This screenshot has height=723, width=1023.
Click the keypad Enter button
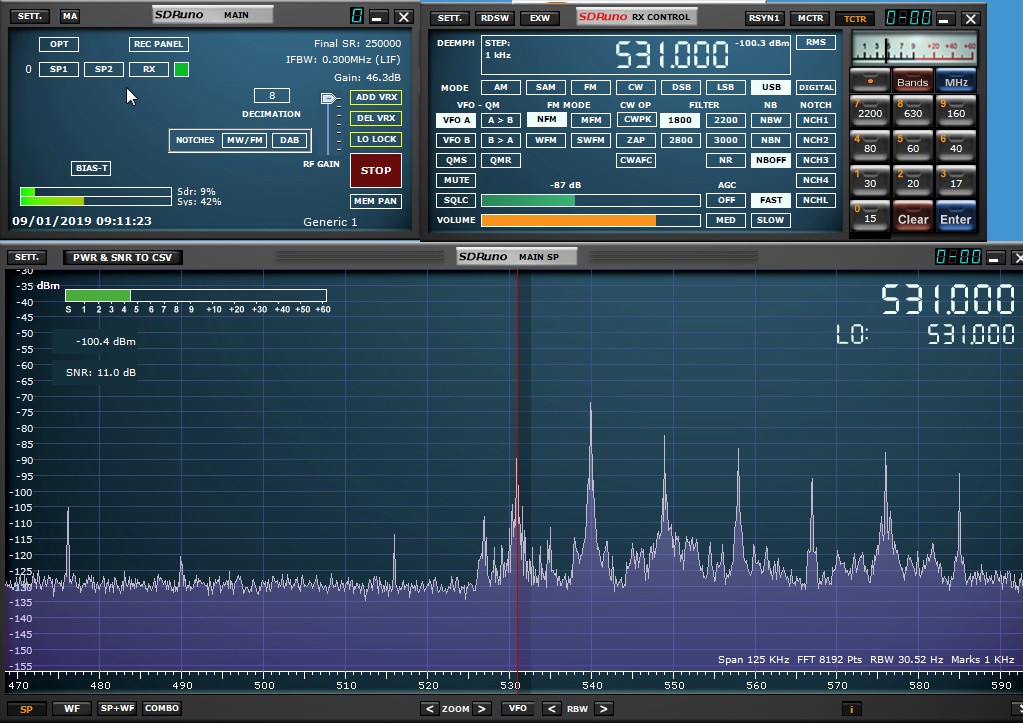(956, 215)
